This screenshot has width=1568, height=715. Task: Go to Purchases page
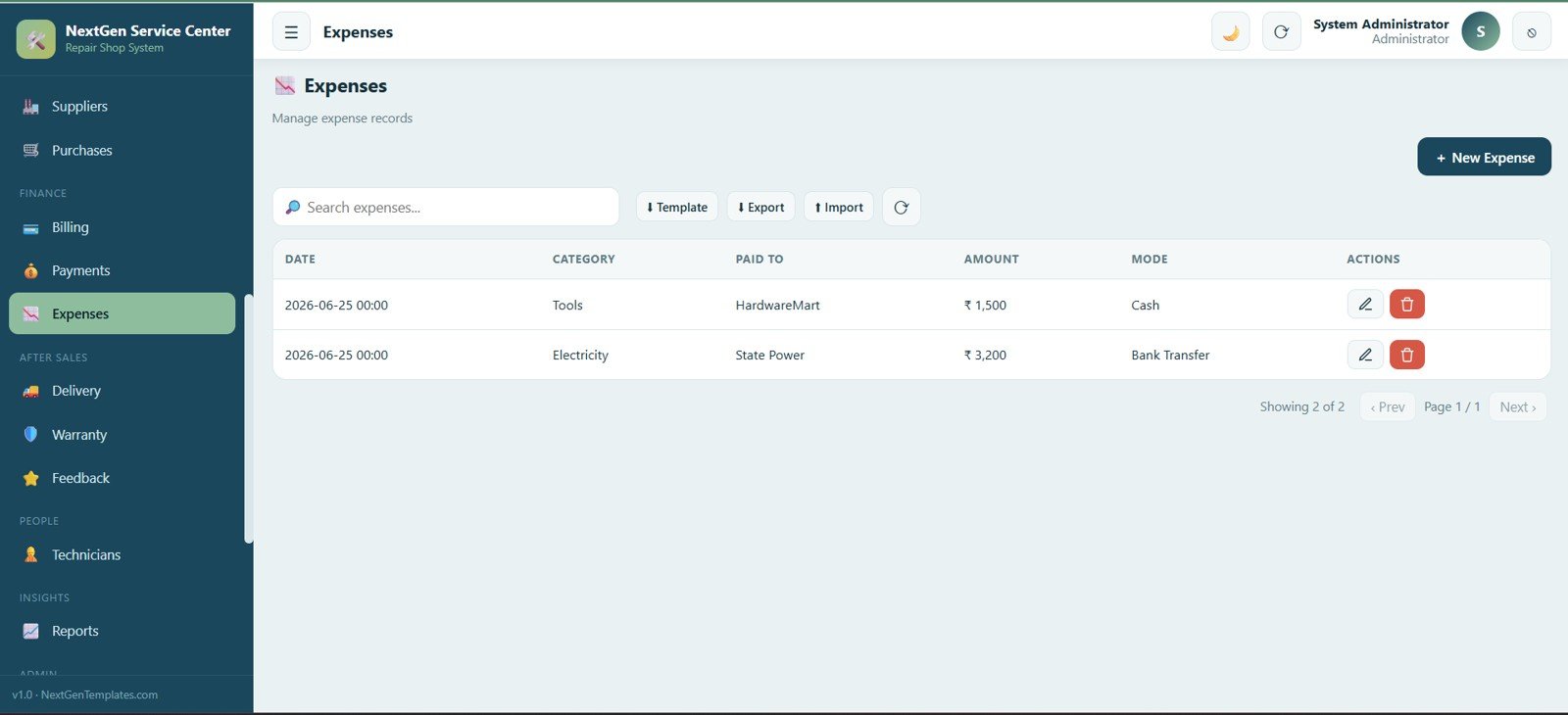tap(122, 150)
